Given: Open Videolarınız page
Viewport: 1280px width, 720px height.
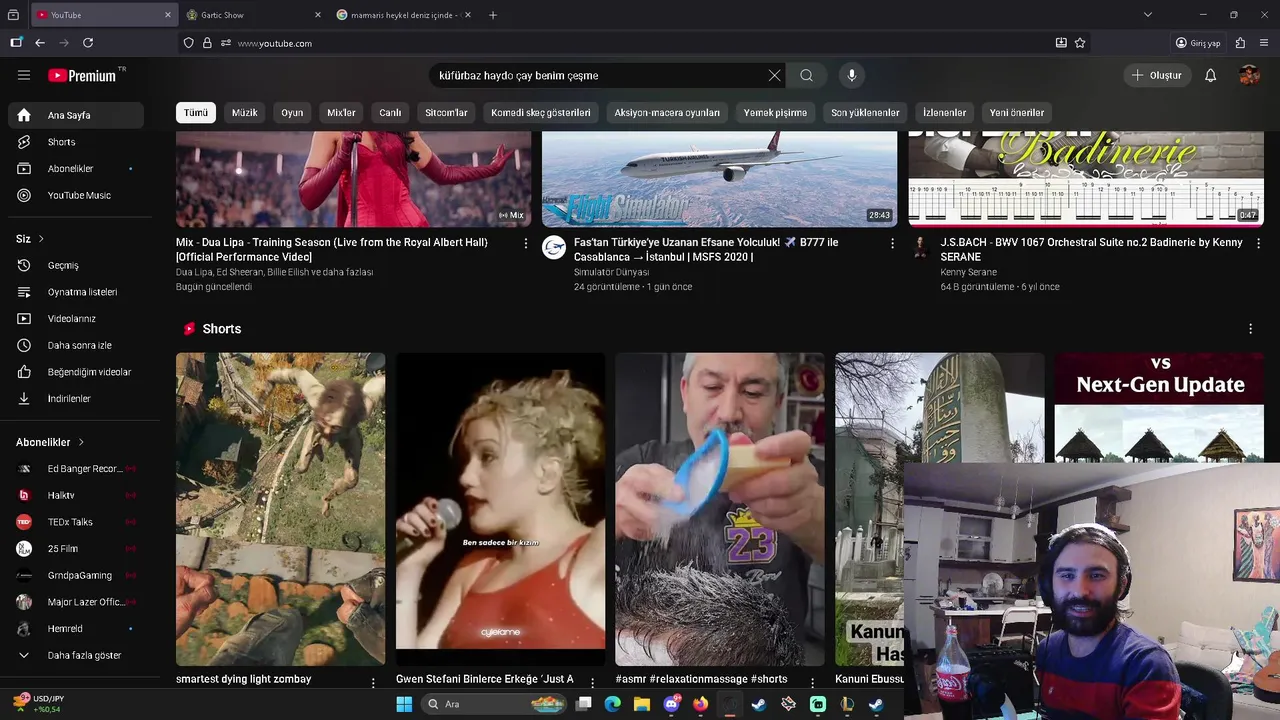Looking at the screenshot, I should click(x=76, y=318).
